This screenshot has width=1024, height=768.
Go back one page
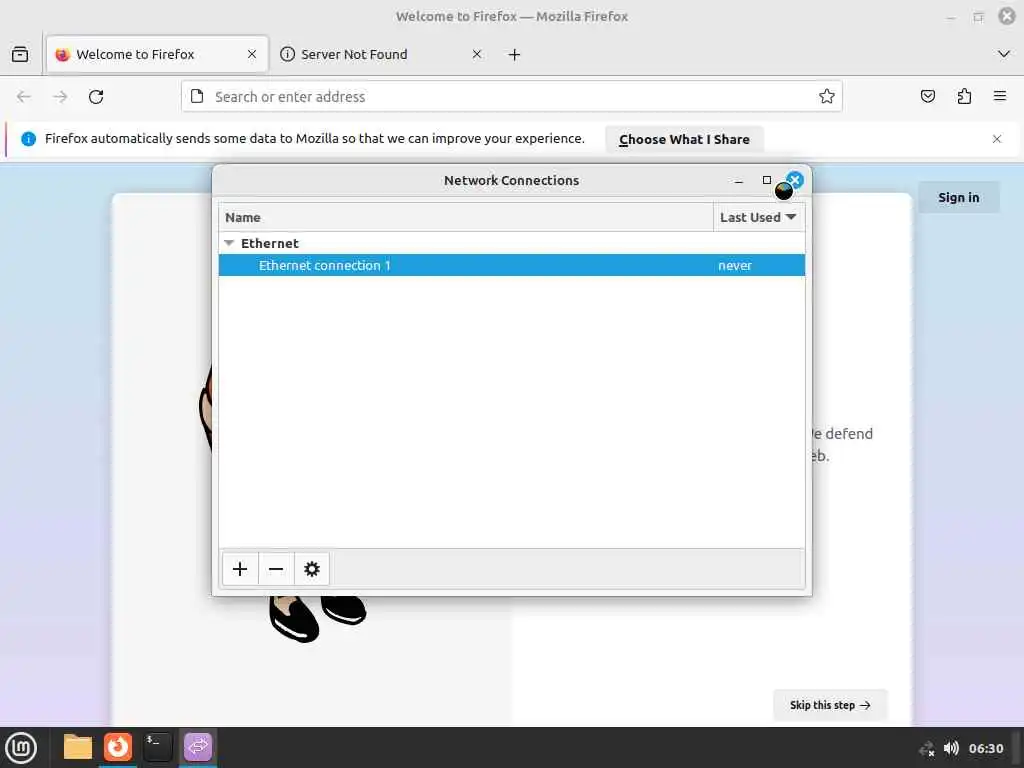(x=24, y=97)
